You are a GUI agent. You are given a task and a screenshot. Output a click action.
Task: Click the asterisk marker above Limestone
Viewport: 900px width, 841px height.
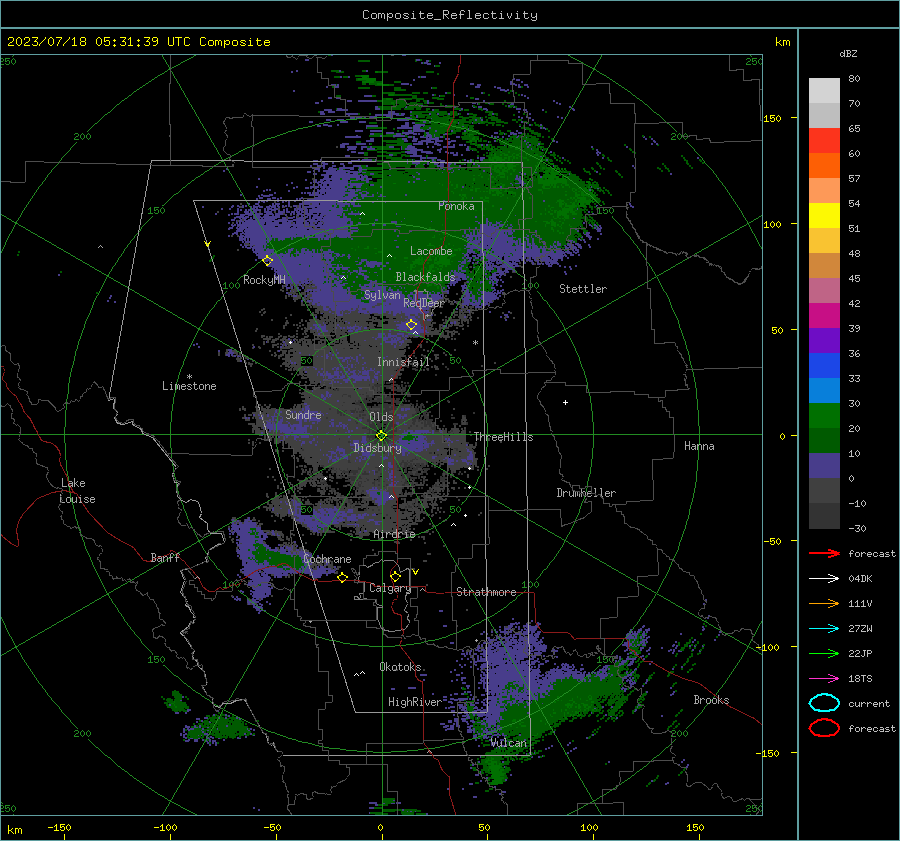pos(189,377)
